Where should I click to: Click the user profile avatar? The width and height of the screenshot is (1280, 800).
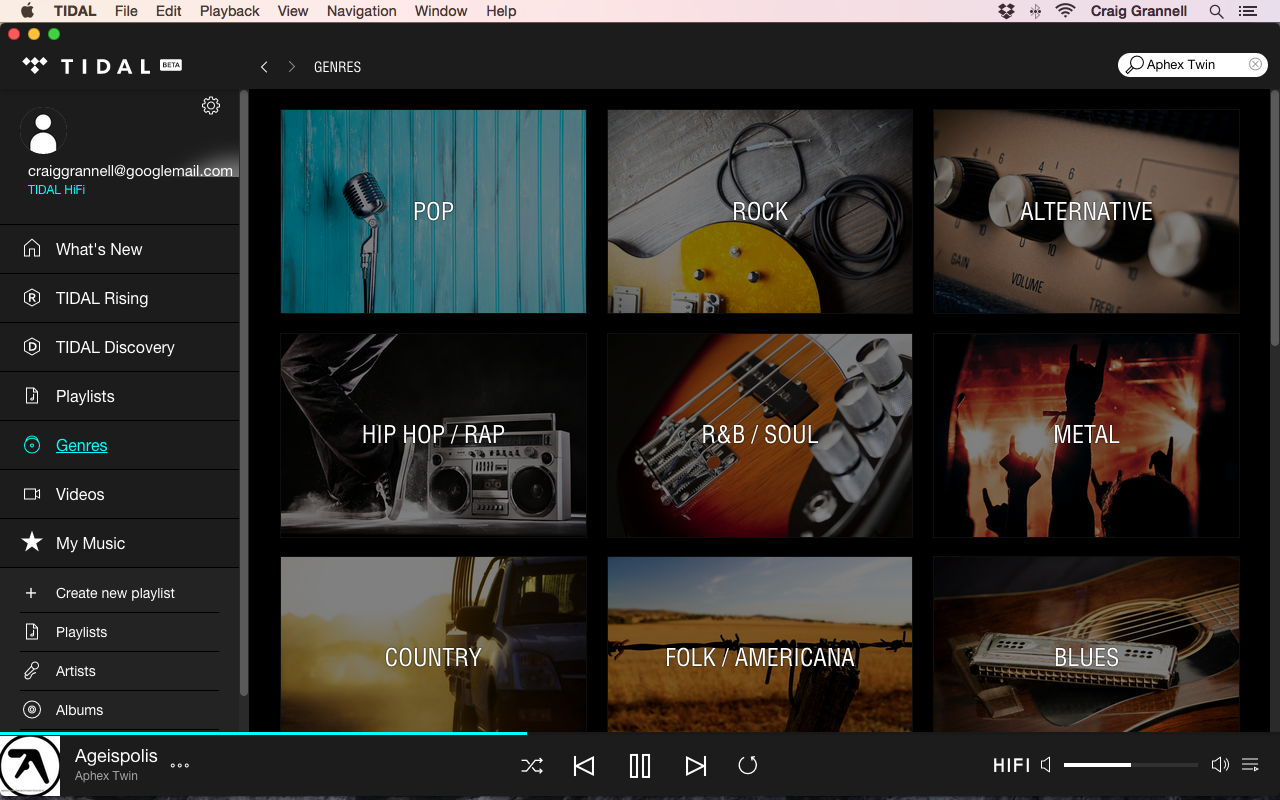pyautogui.click(x=44, y=131)
